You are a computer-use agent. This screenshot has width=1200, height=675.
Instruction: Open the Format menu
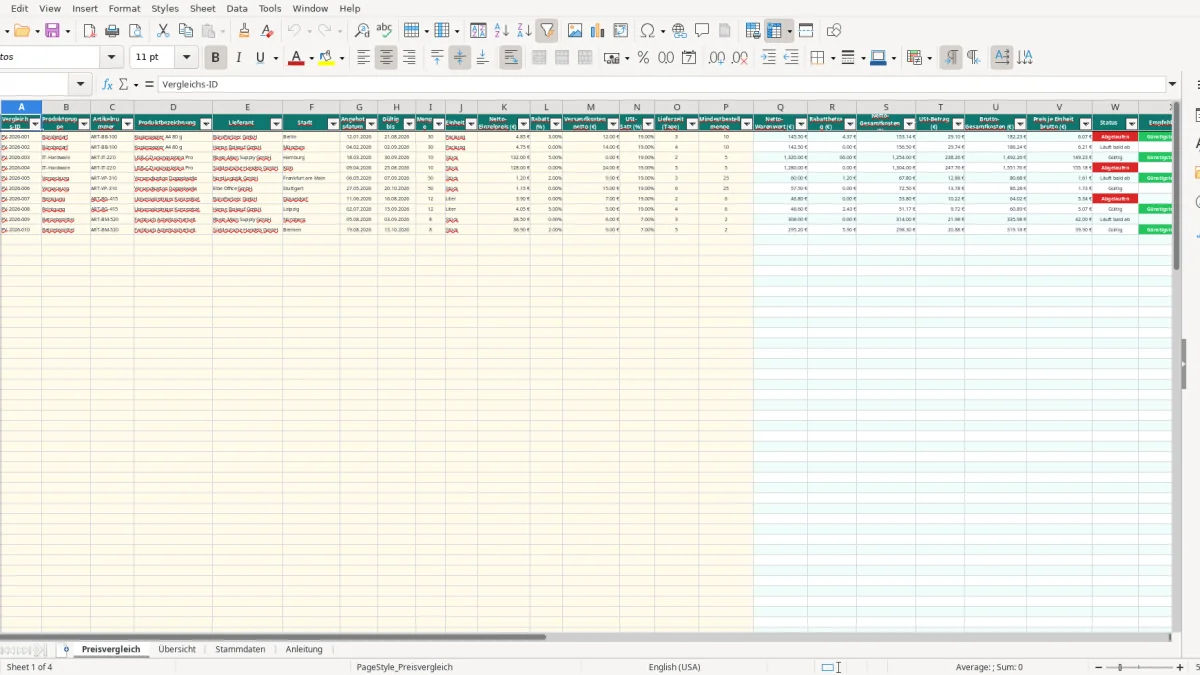click(x=125, y=8)
